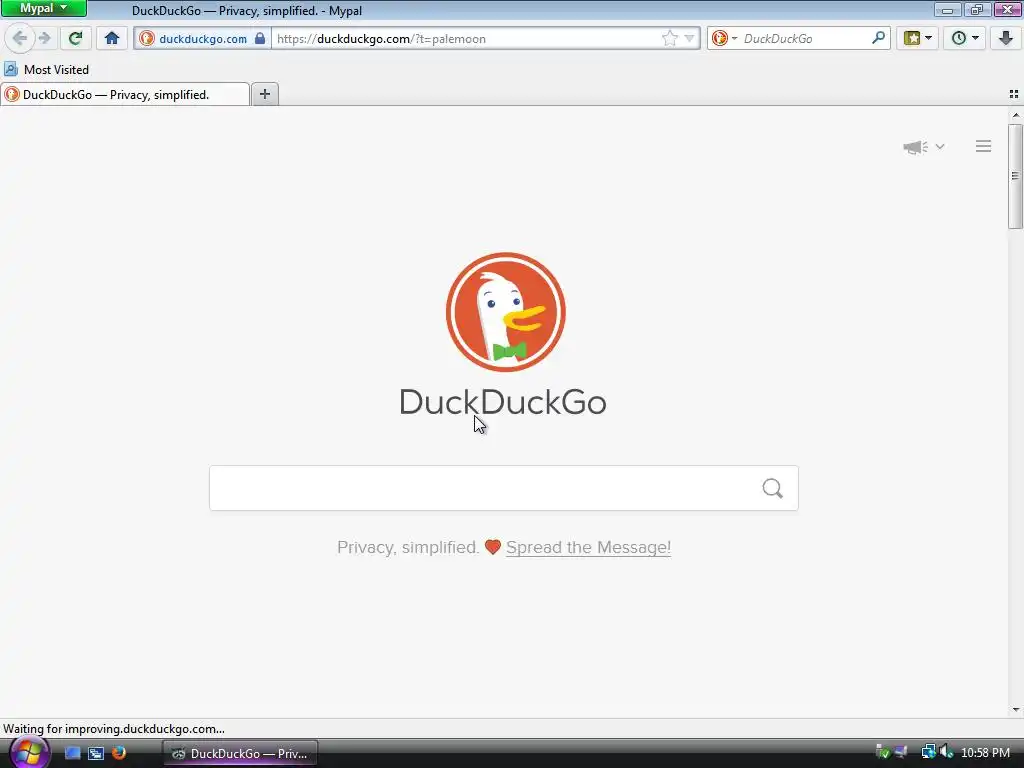Screen dimensions: 1024x768
Task: Select DuckDuckGo — Priv... taskbar button
Action: pyautogui.click(x=240, y=753)
